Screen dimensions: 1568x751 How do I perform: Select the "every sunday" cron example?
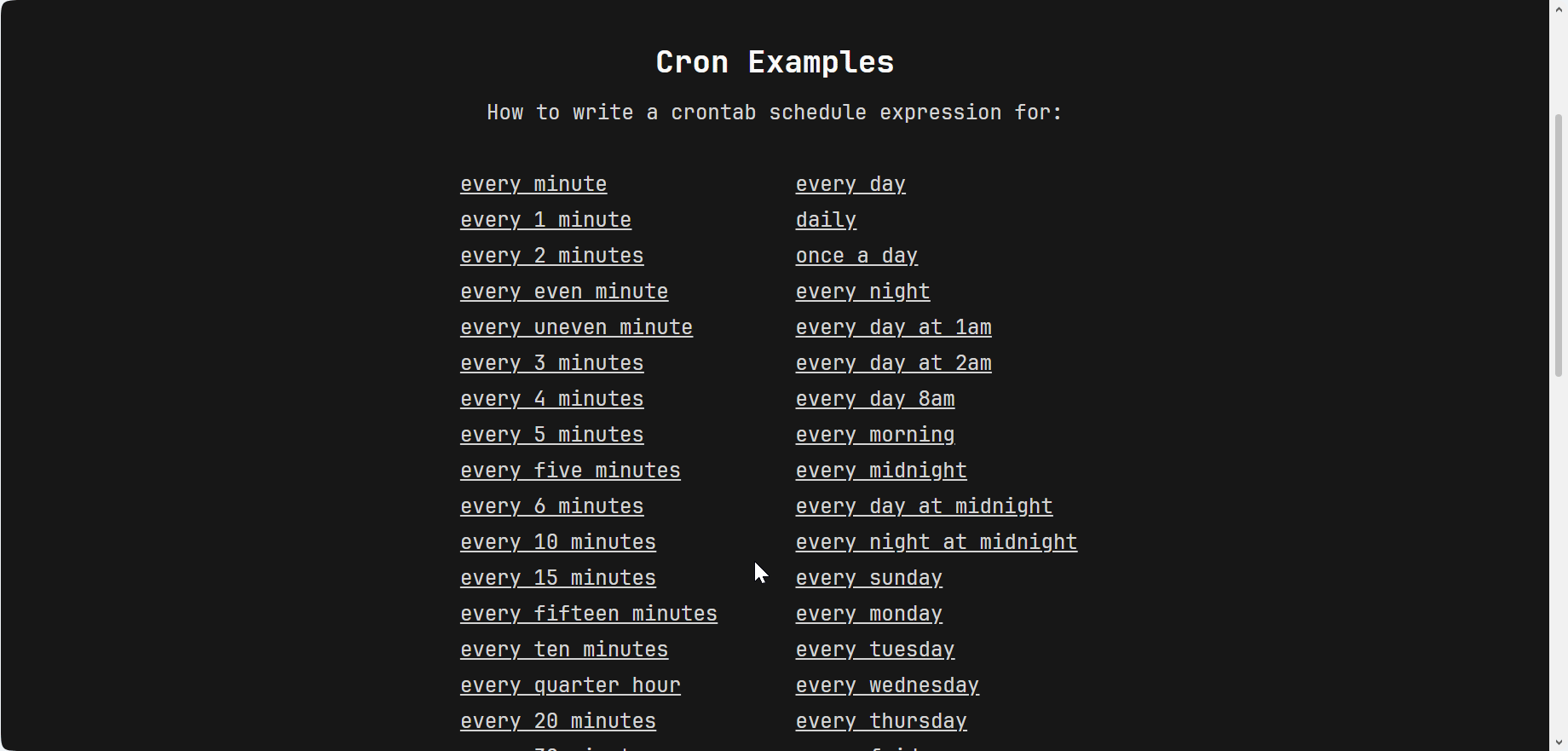(868, 578)
